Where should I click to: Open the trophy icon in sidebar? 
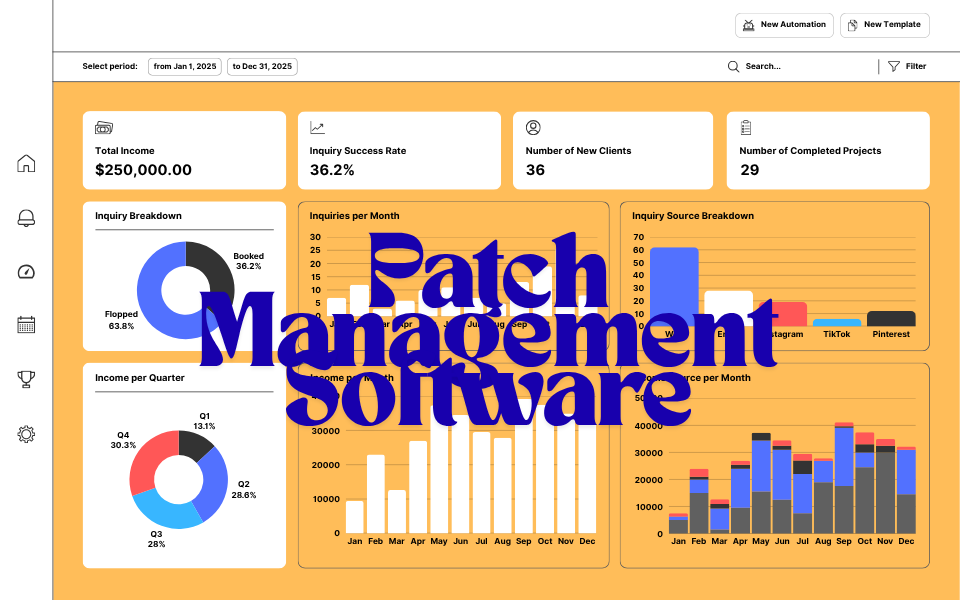(26, 379)
